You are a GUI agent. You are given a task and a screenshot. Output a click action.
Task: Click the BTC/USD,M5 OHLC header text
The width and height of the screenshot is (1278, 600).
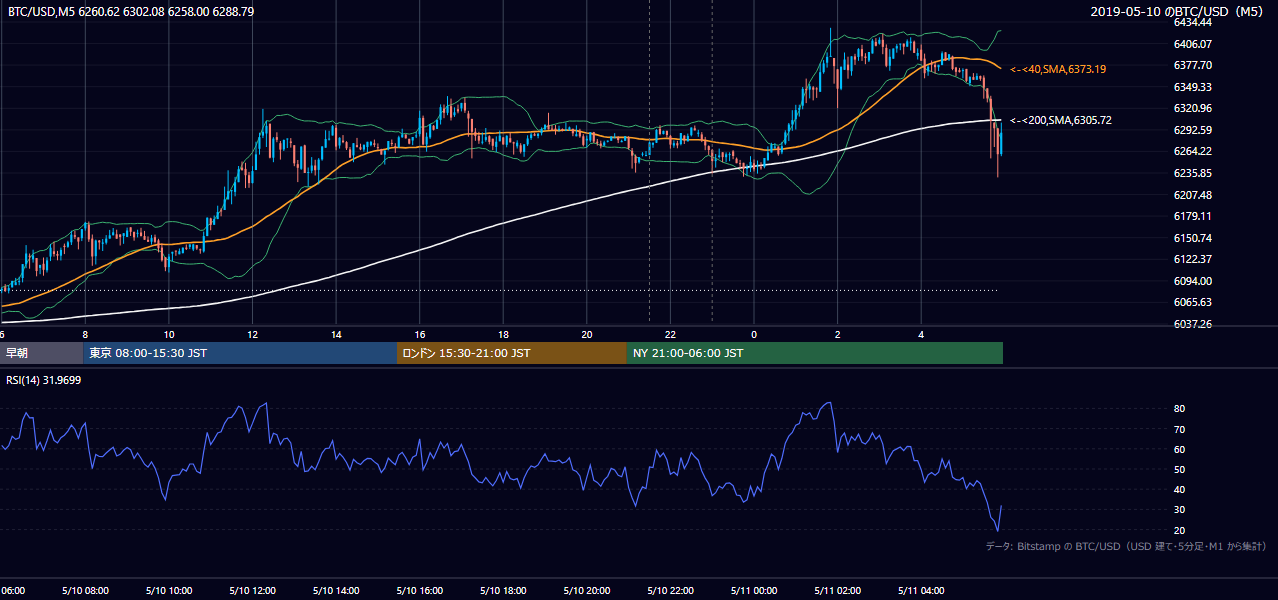click(131, 12)
